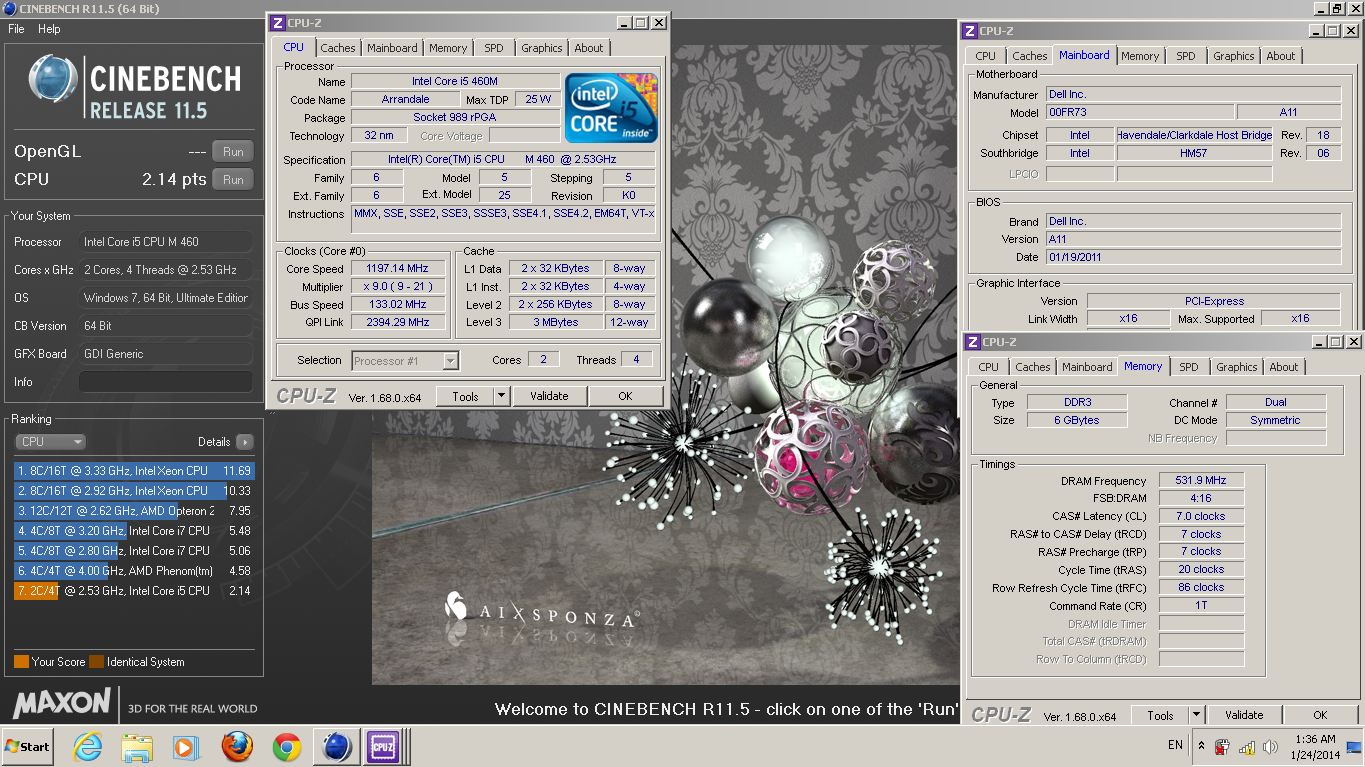
Task: Open About tab in the CPU-Z CPU window
Action: (x=589, y=48)
